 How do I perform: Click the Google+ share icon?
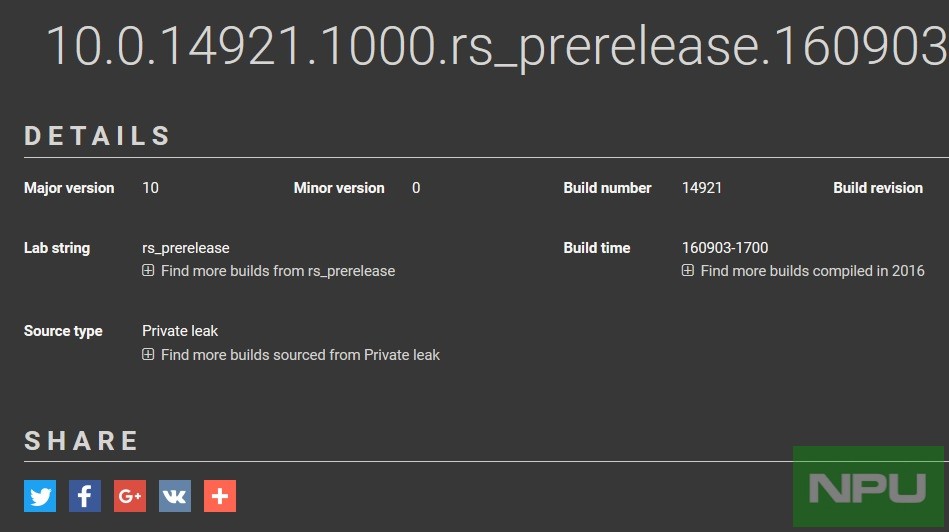(x=130, y=496)
